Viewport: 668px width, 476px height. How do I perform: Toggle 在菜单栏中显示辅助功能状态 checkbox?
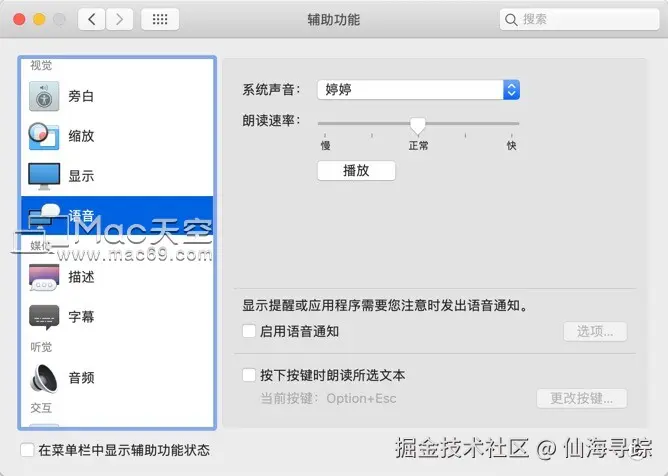pos(27,450)
